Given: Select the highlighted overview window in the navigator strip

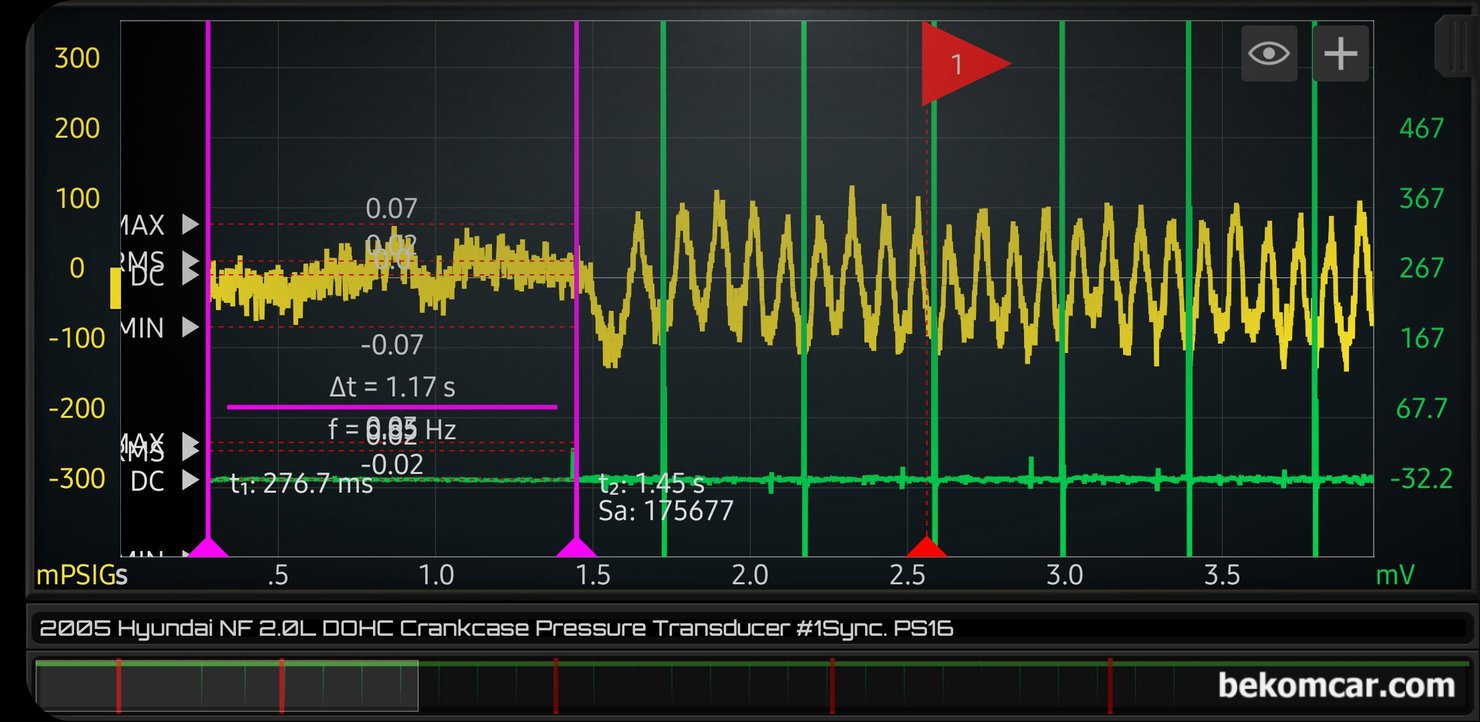Looking at the screenshot, I should pyautogui.click(x=227, y=686).
